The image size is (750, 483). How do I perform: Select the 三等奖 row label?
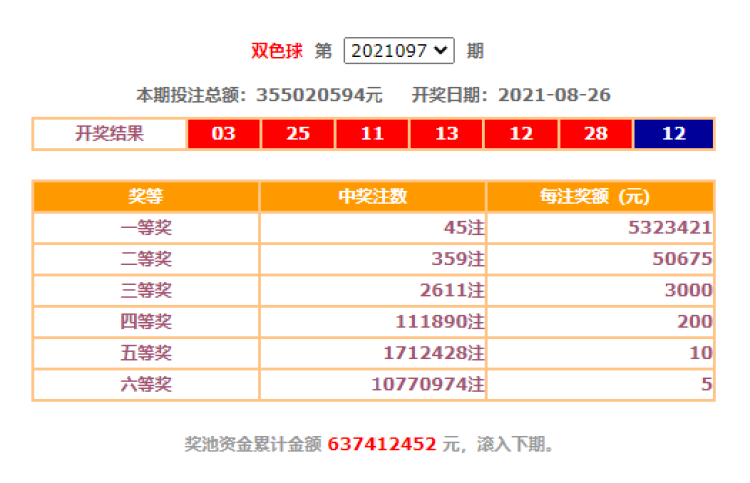click(146, 290)
